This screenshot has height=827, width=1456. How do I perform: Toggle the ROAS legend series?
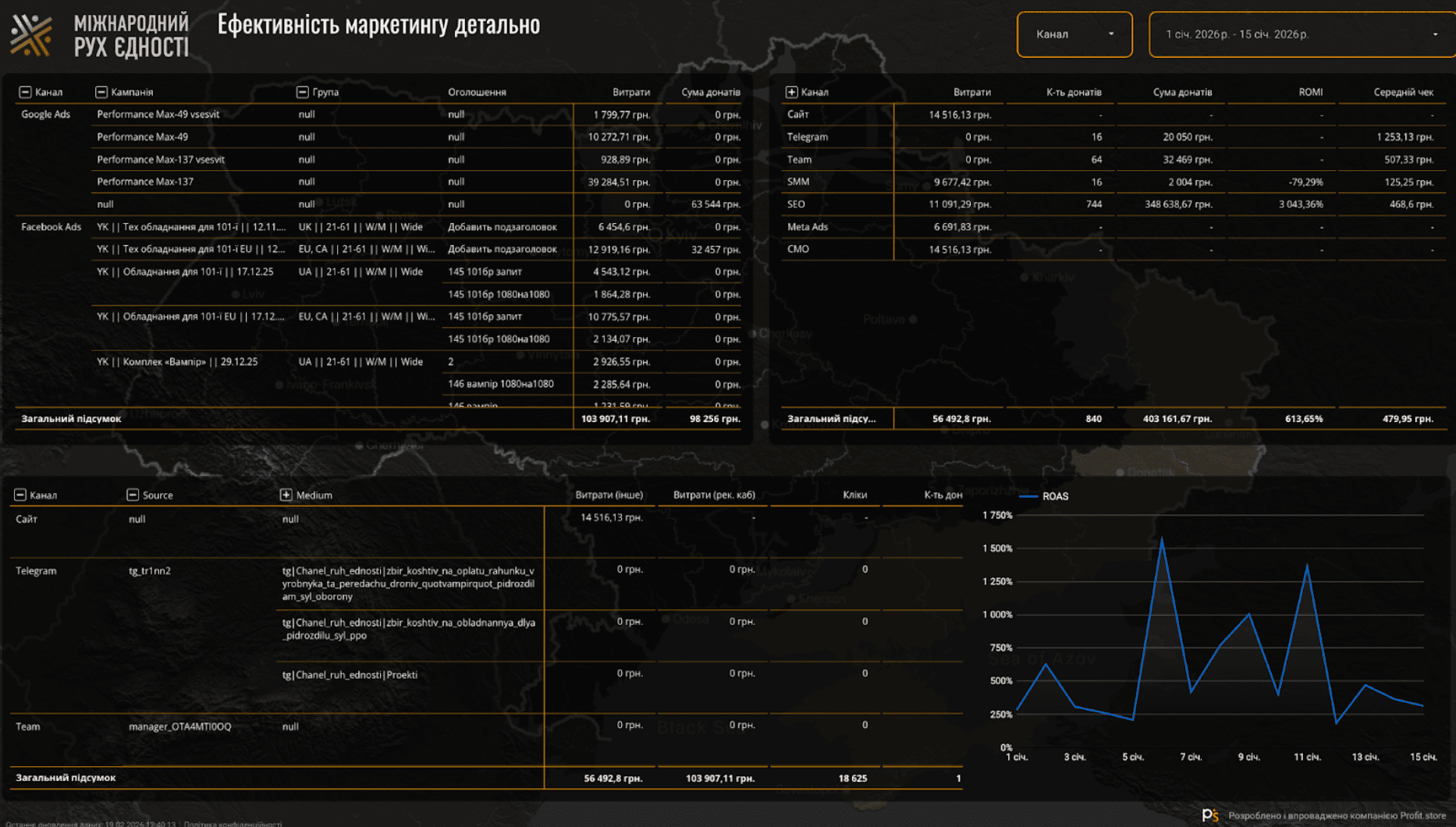click(x=1046, y=496)
